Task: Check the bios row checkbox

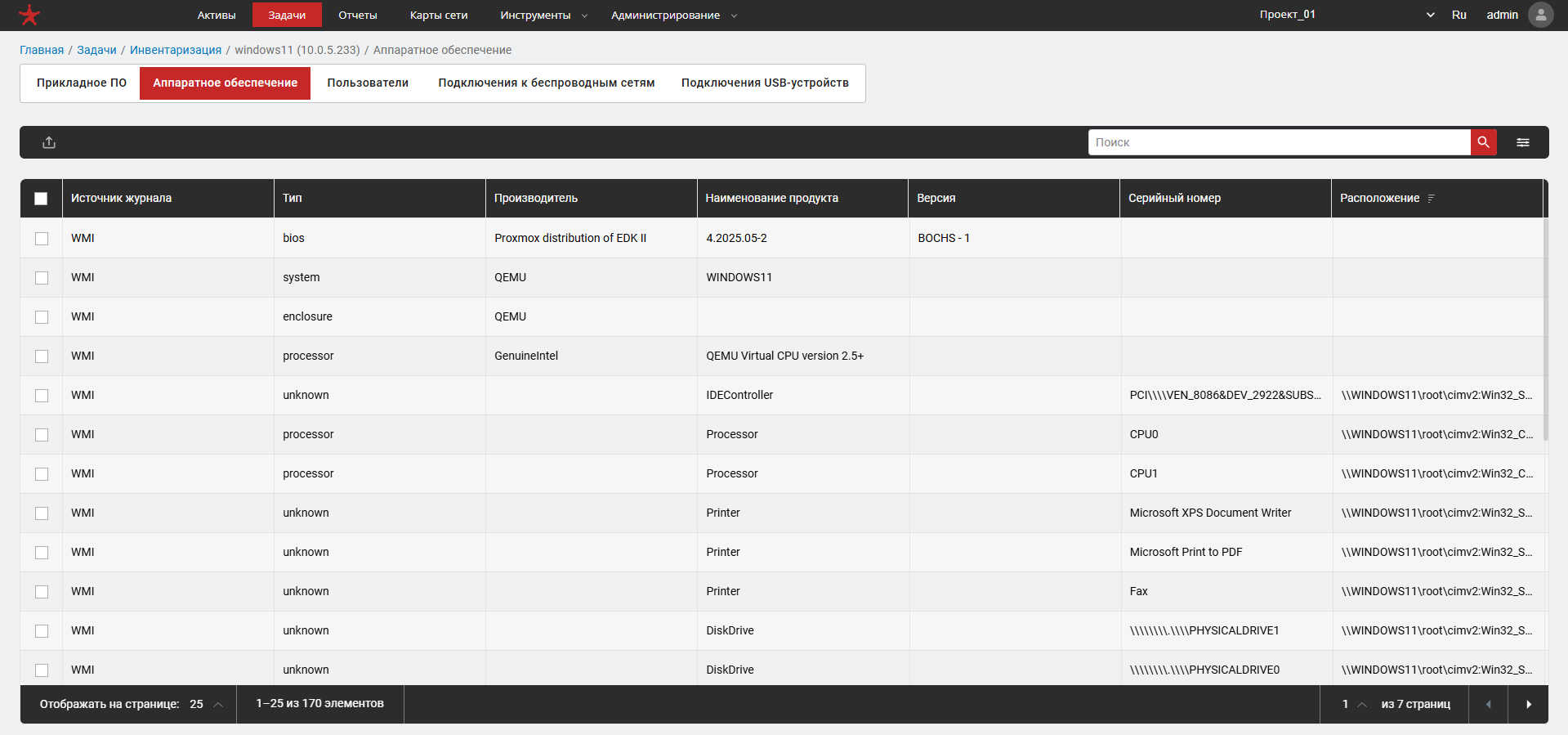Action: tap(42, 239)
